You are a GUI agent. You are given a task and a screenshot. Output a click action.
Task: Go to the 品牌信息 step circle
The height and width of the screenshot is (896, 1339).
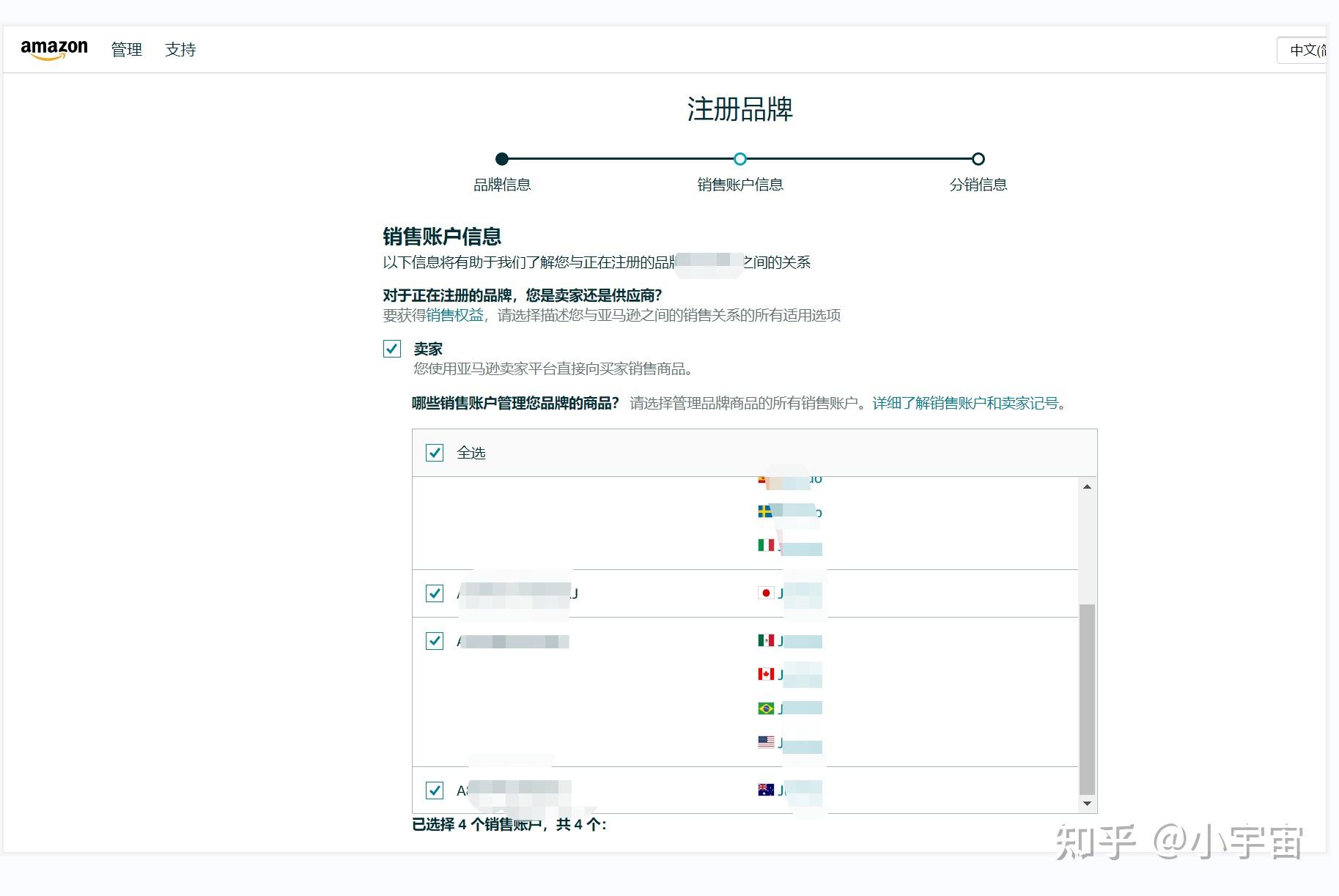coord(502,159)
